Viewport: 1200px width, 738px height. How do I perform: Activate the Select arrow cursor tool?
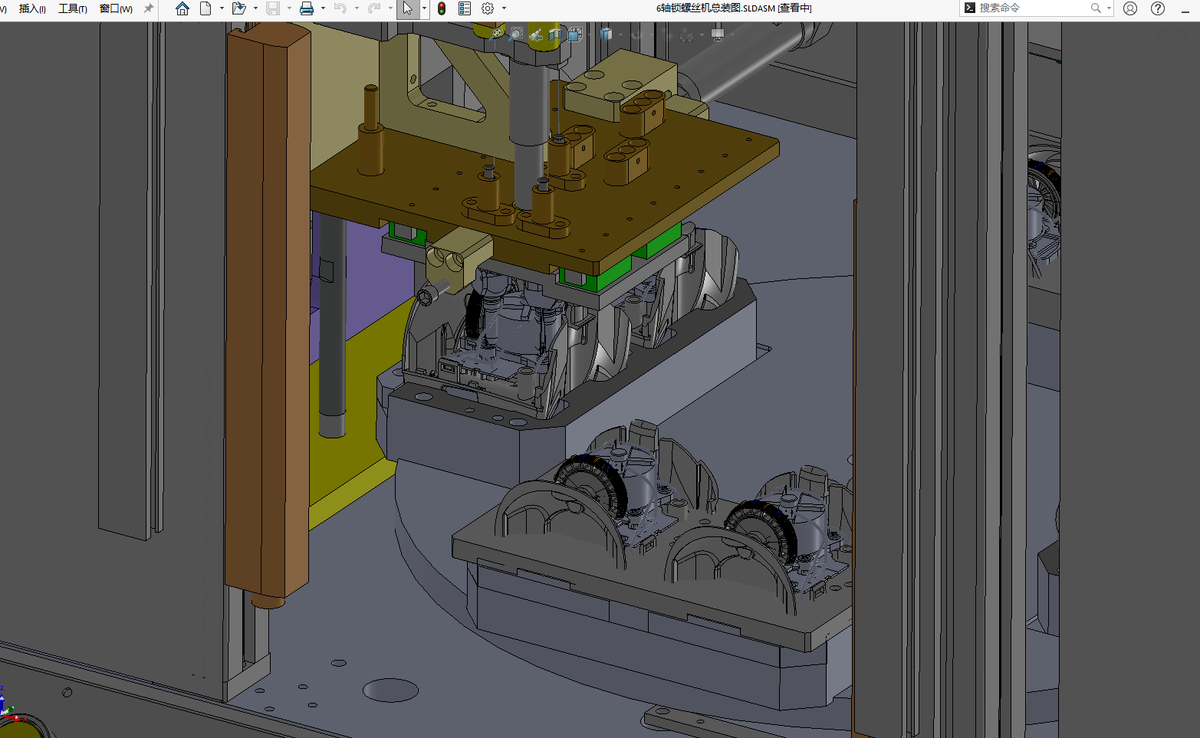[407, 8]
